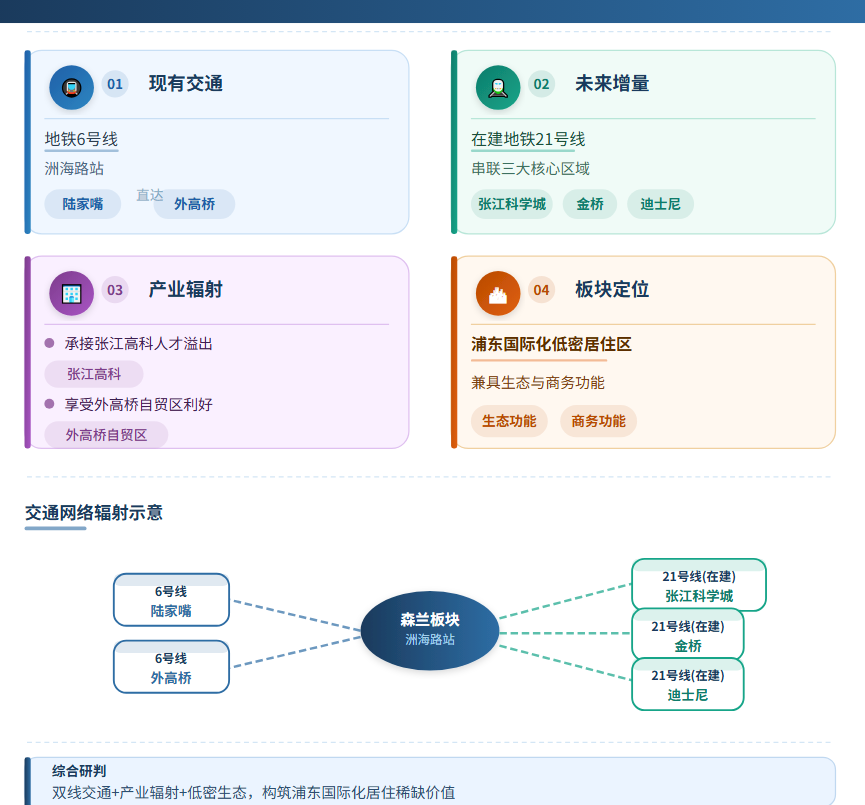This screenshot has width=865, height=805.
Task: Click the 综合研判 label
Action: (x=79, y=771)
